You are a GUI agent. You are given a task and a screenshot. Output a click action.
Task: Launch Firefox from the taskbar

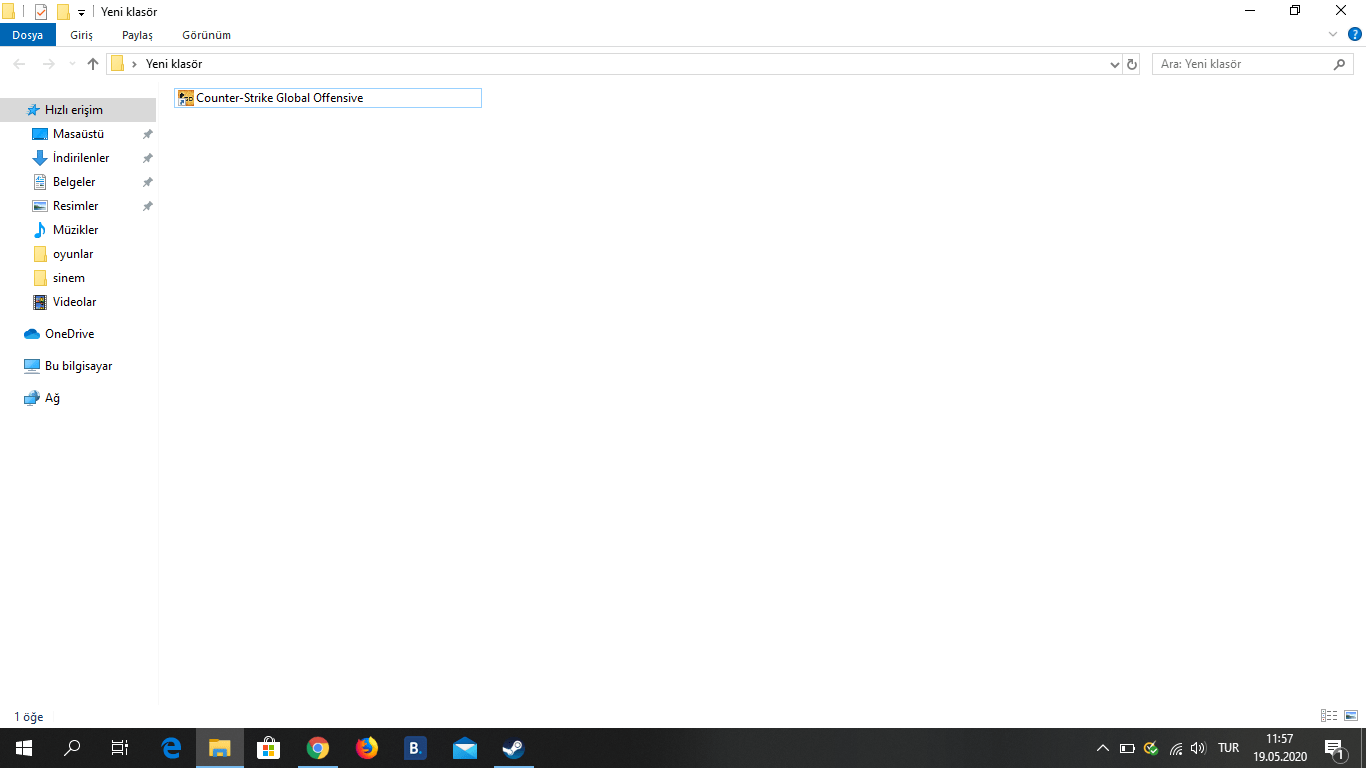click(x=367, y=748)
